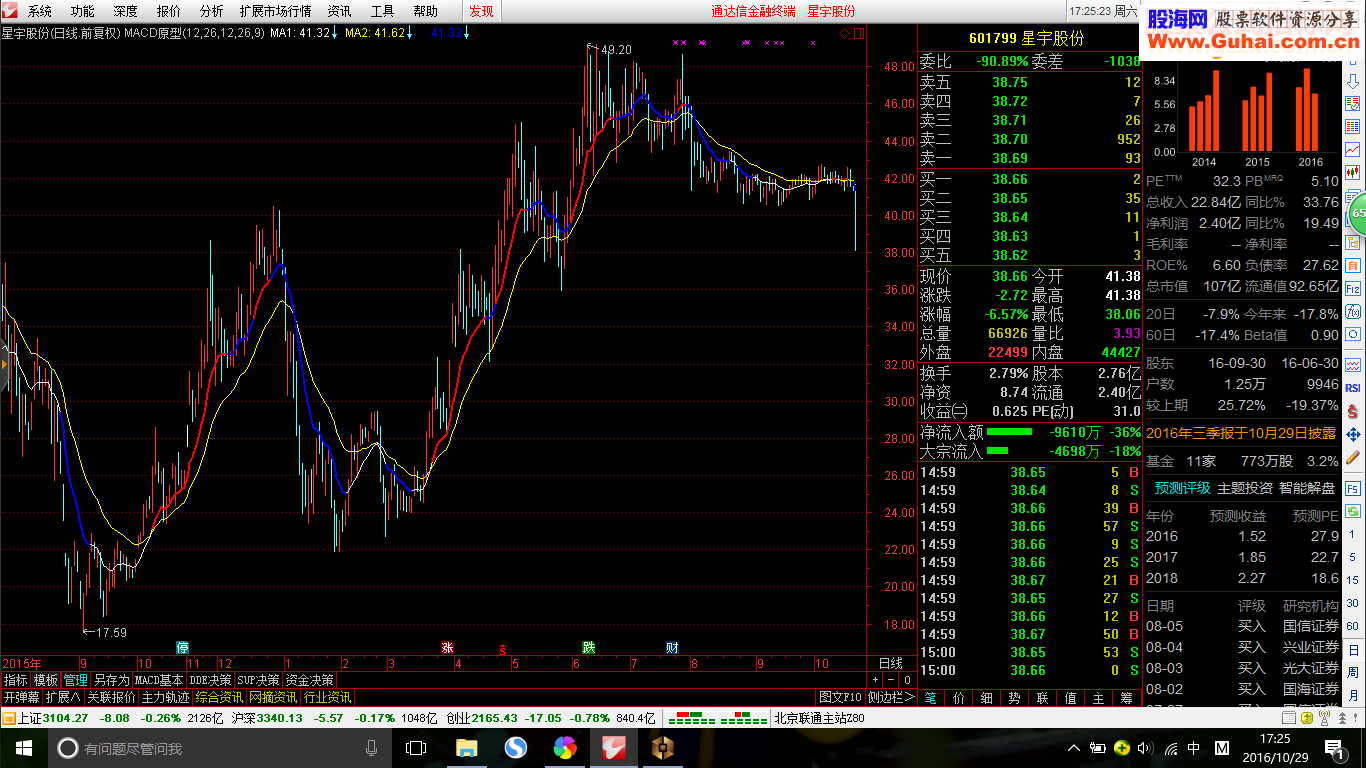Click the f(x) formula sidebar icon
1366x768 pixels.
[1353, 312]
